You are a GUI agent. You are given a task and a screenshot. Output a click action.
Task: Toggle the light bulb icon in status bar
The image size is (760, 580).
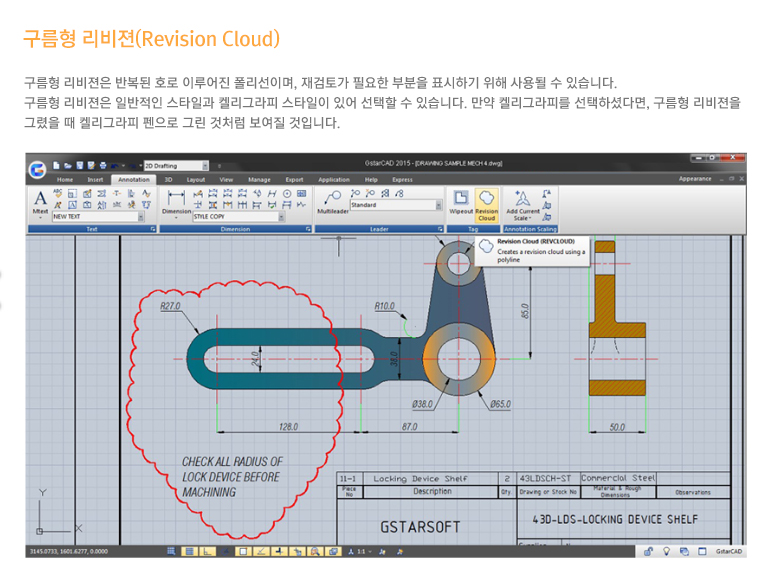tap(666, 551)
